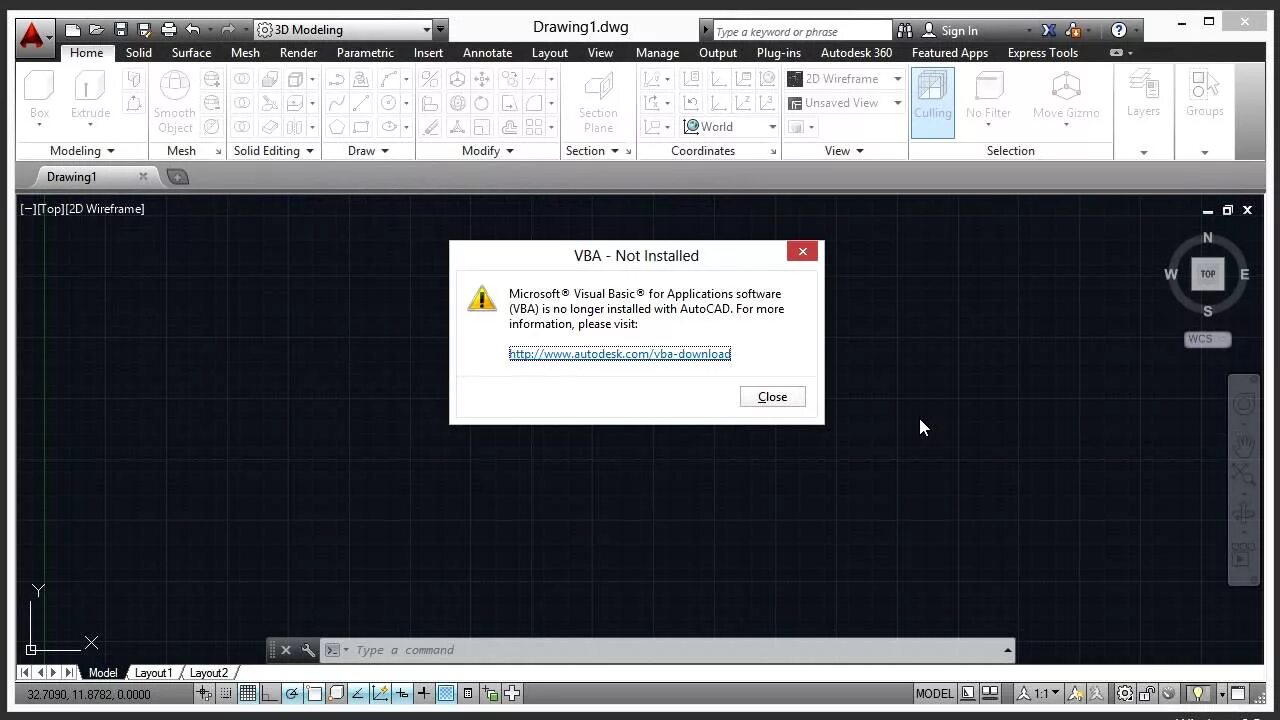Toggle the toolbar lock padlock icon

coord(1147,693)
